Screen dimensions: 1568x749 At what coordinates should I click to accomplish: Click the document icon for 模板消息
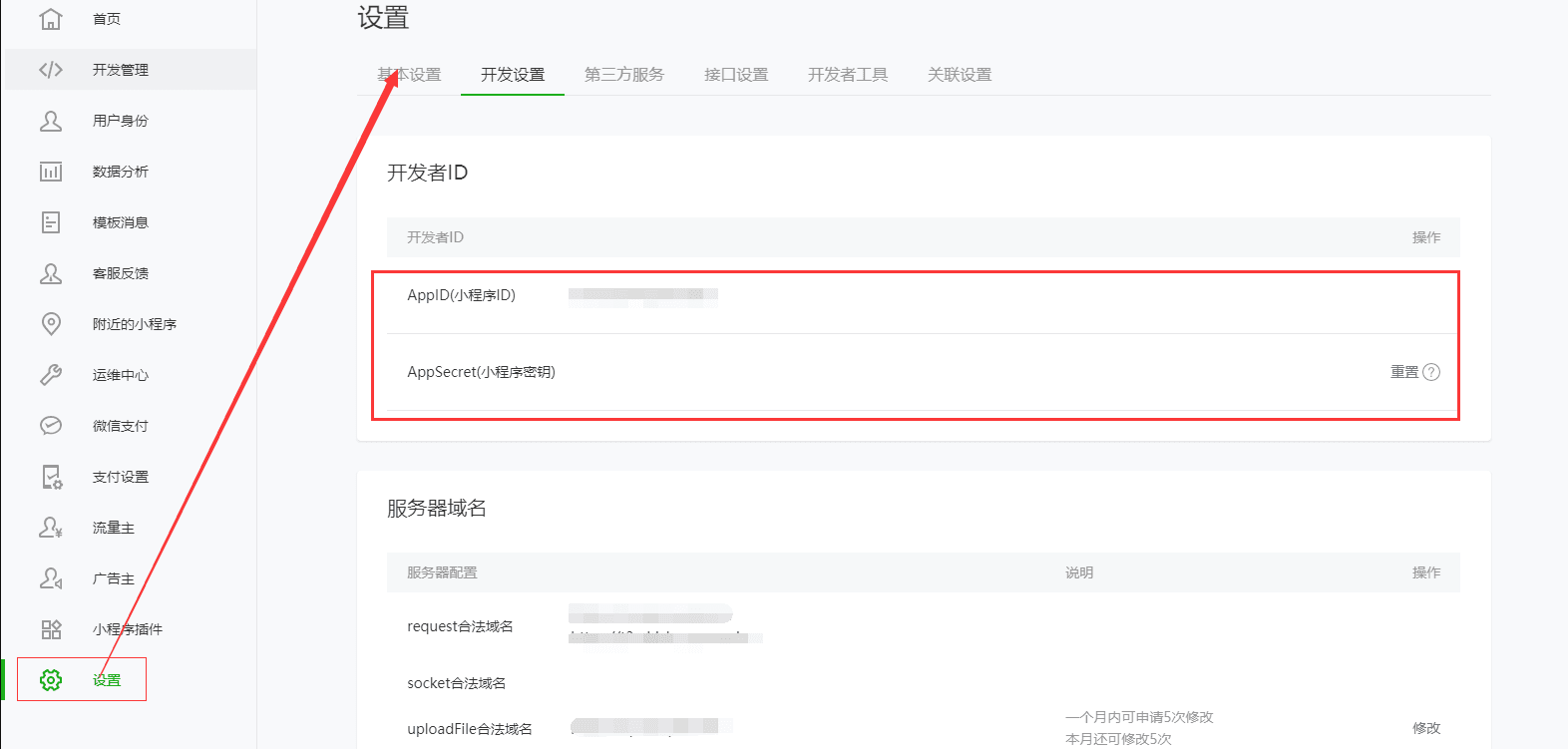(51, 222)
